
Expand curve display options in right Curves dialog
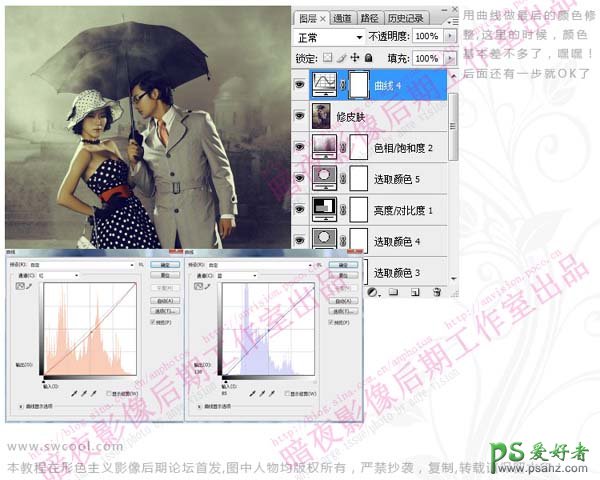pos(199,406)
